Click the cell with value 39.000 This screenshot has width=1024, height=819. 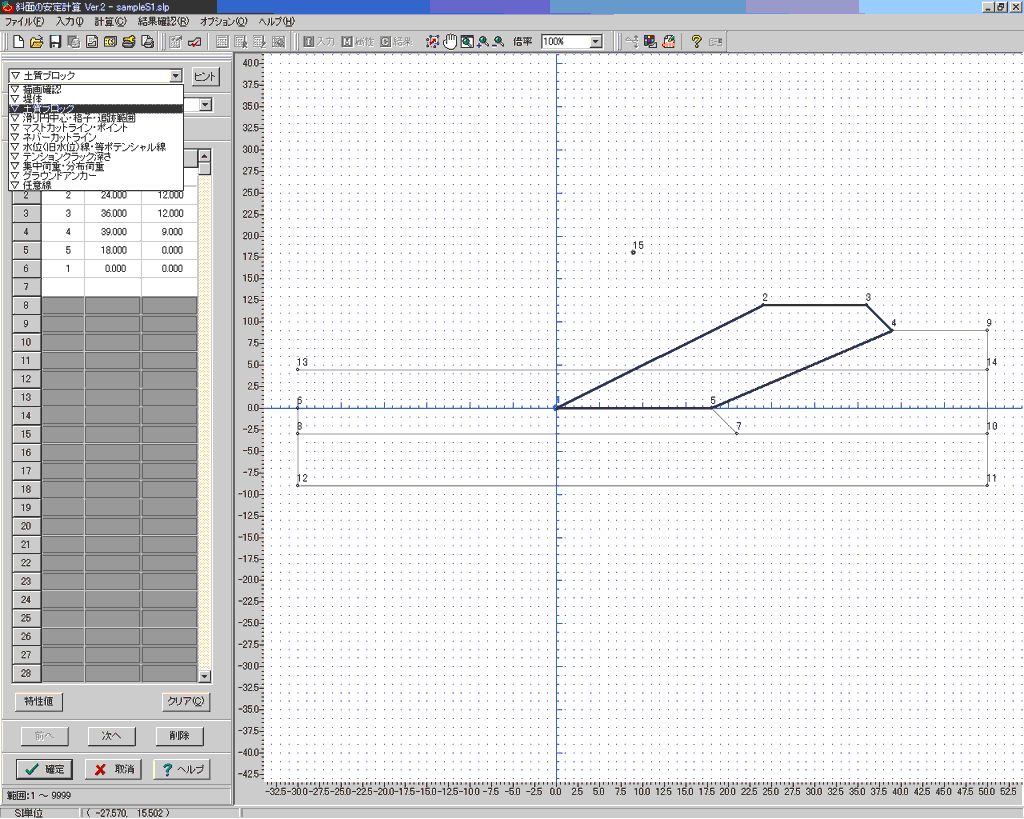113,232
